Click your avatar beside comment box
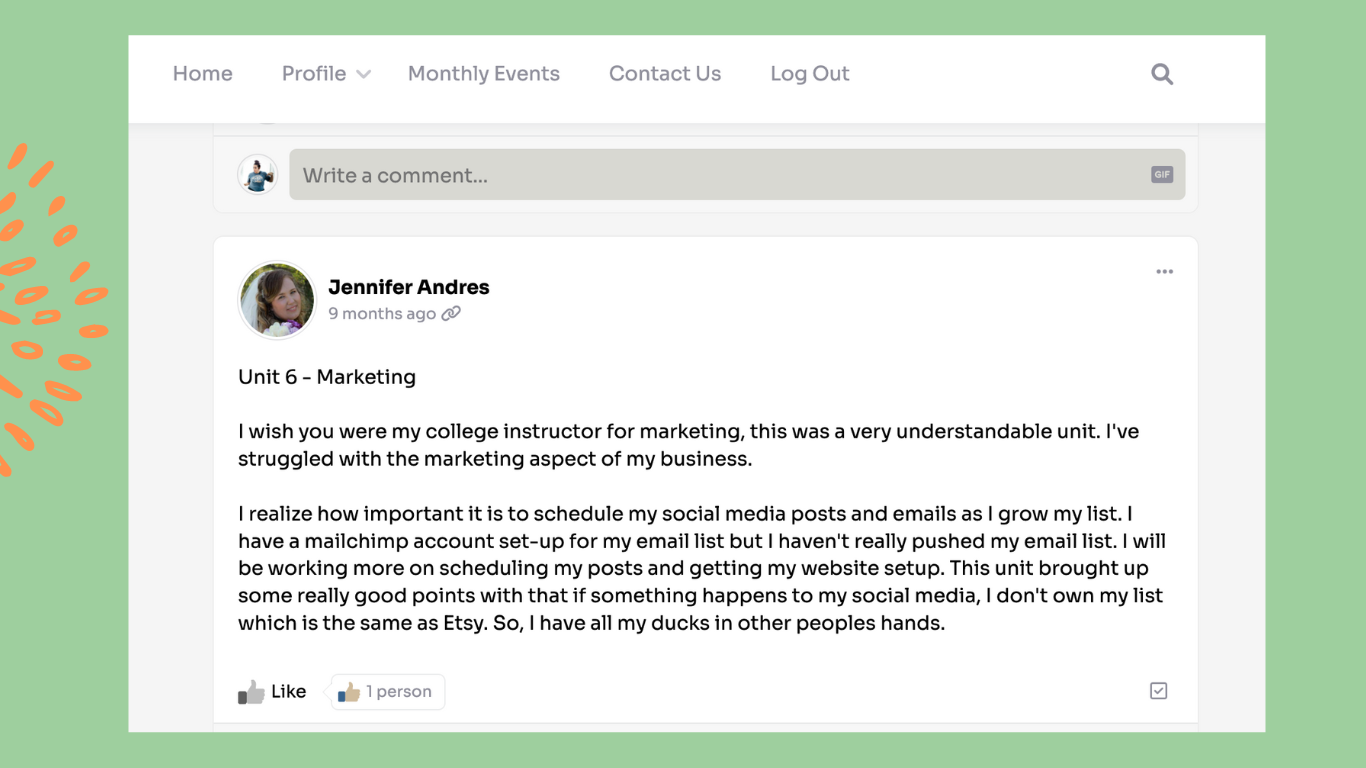The width and height of the screenshot is (1366, 768). point(257,175)
